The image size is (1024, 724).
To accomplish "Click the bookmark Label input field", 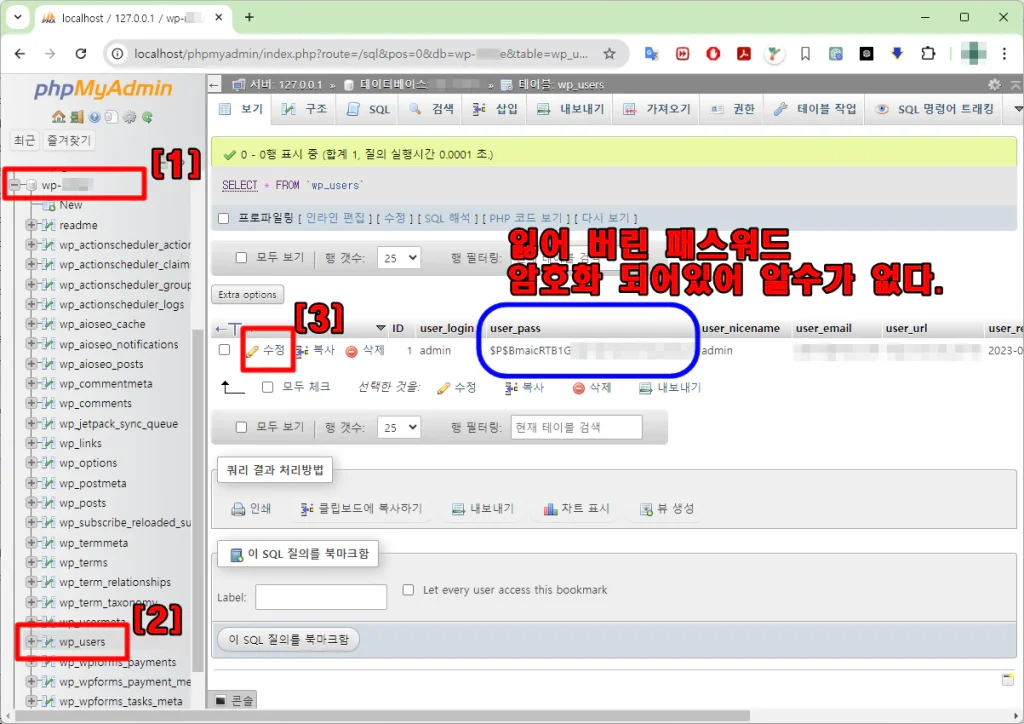I will (320, 597).
